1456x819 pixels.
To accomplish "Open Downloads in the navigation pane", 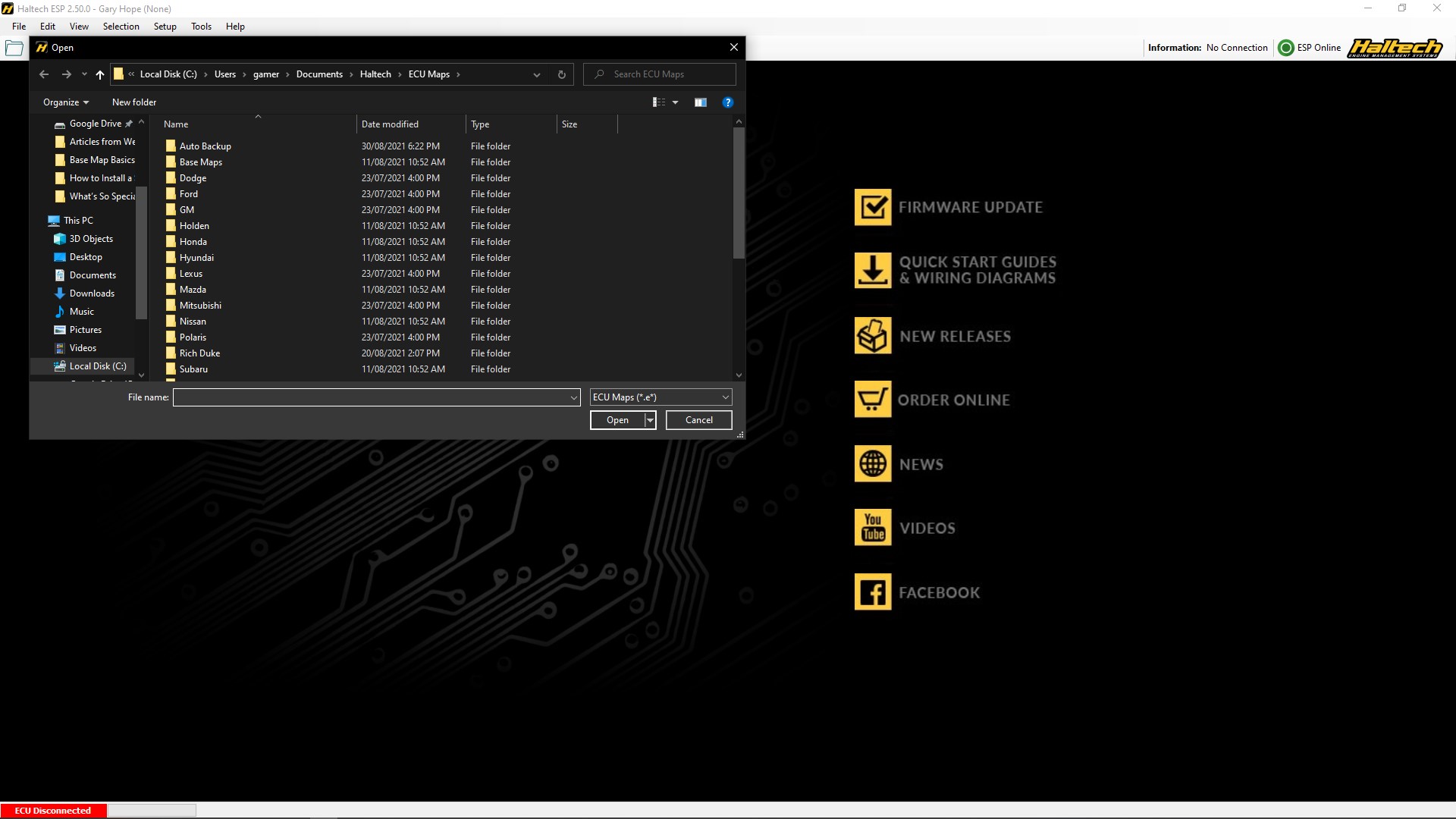I will pyautogui.click(x=92, y=293).
